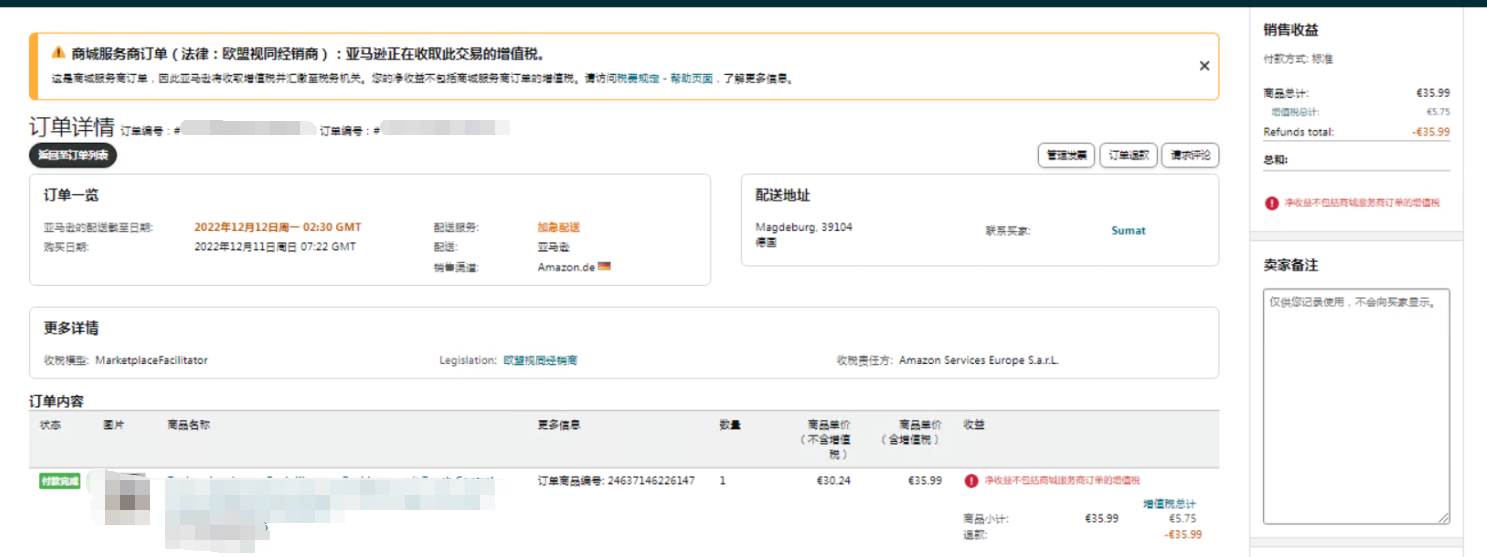Dismiss the VAT warning banner with the X
Image resolution: width=1487 pixels, height=557 pixels.
click(x=1204, y=66)
